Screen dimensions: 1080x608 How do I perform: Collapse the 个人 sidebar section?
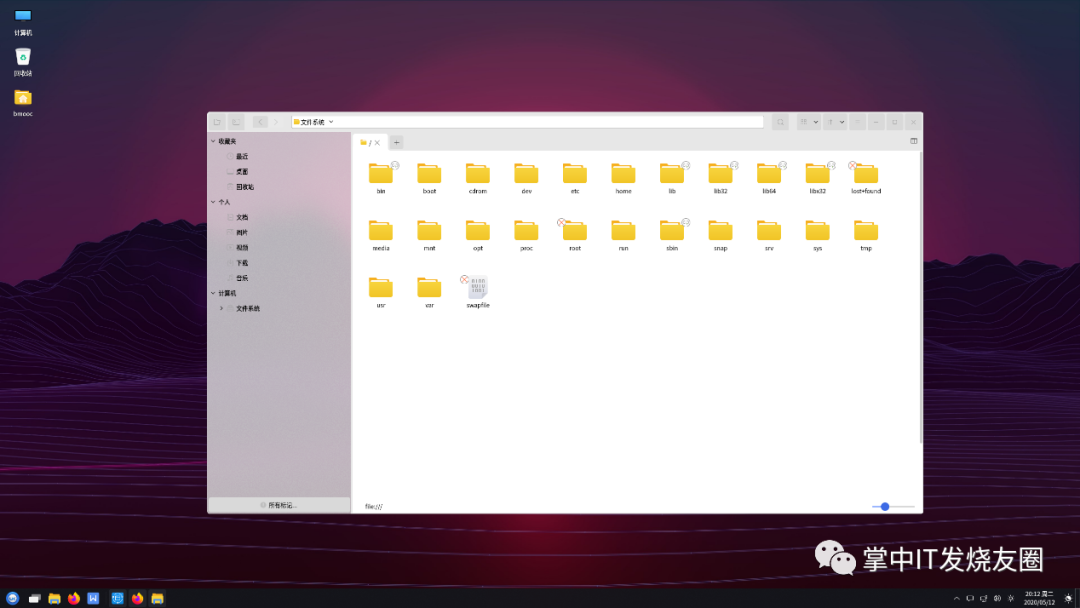click(x=213, y=202)
